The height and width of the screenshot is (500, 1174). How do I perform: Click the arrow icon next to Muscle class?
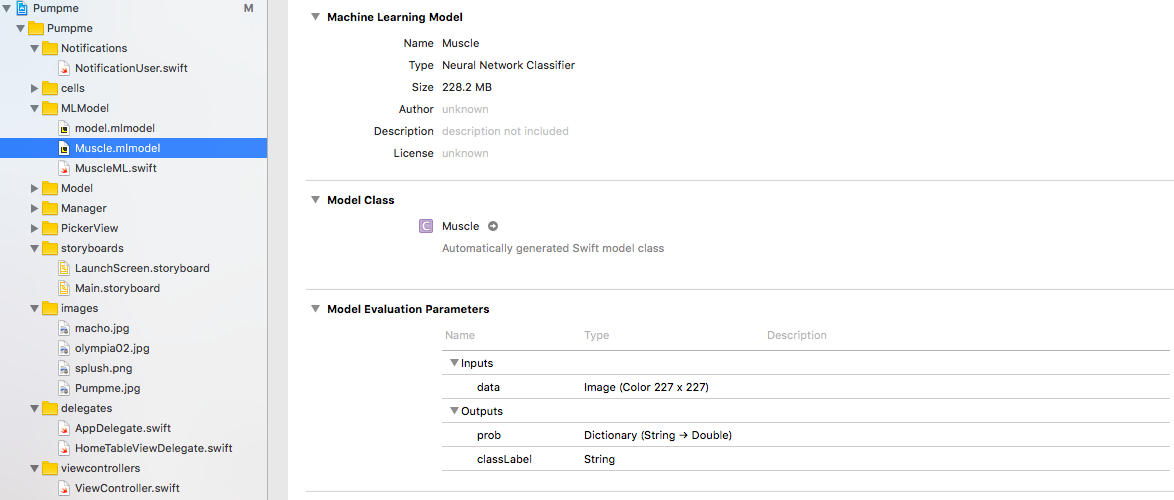pos(493,226)
